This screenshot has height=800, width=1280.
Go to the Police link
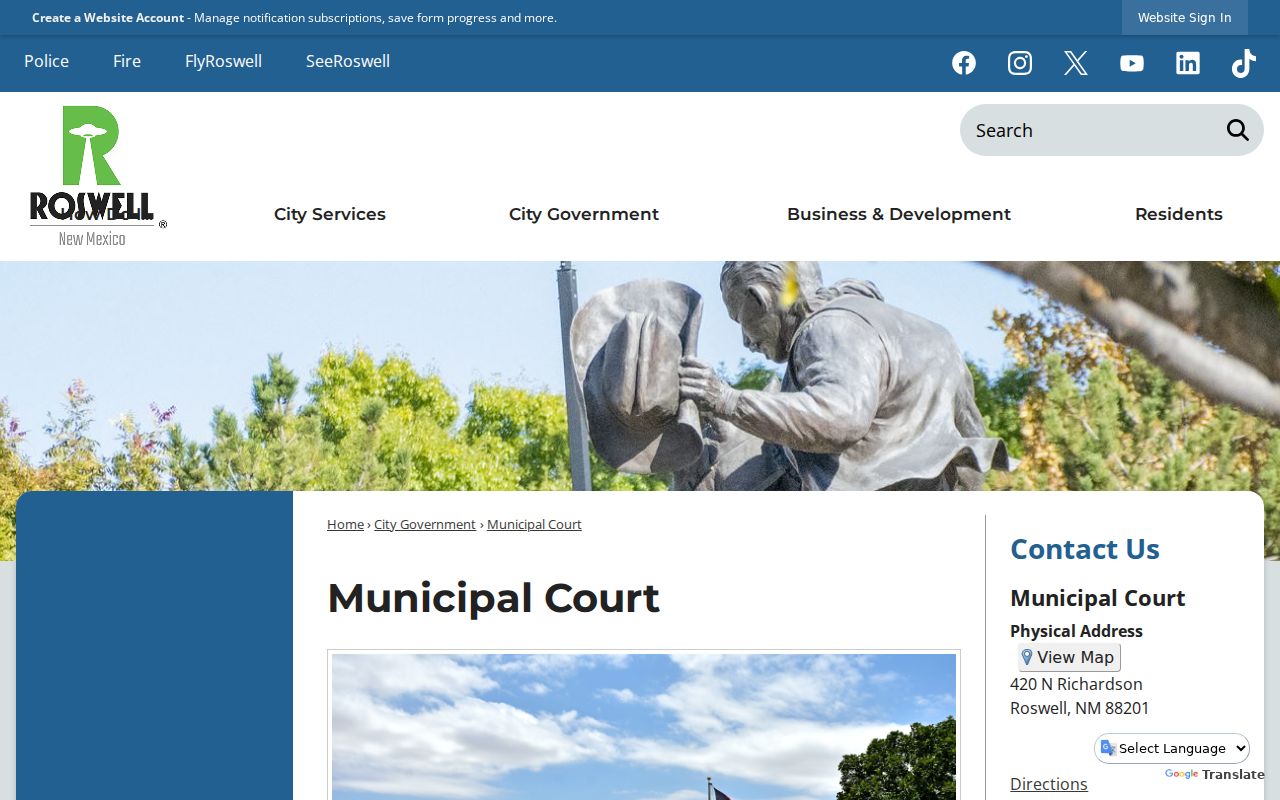pyautogui.click(x=47, y=61)
